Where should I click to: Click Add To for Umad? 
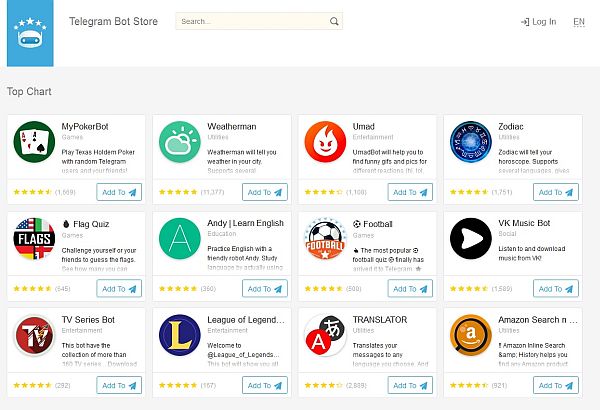410,192
